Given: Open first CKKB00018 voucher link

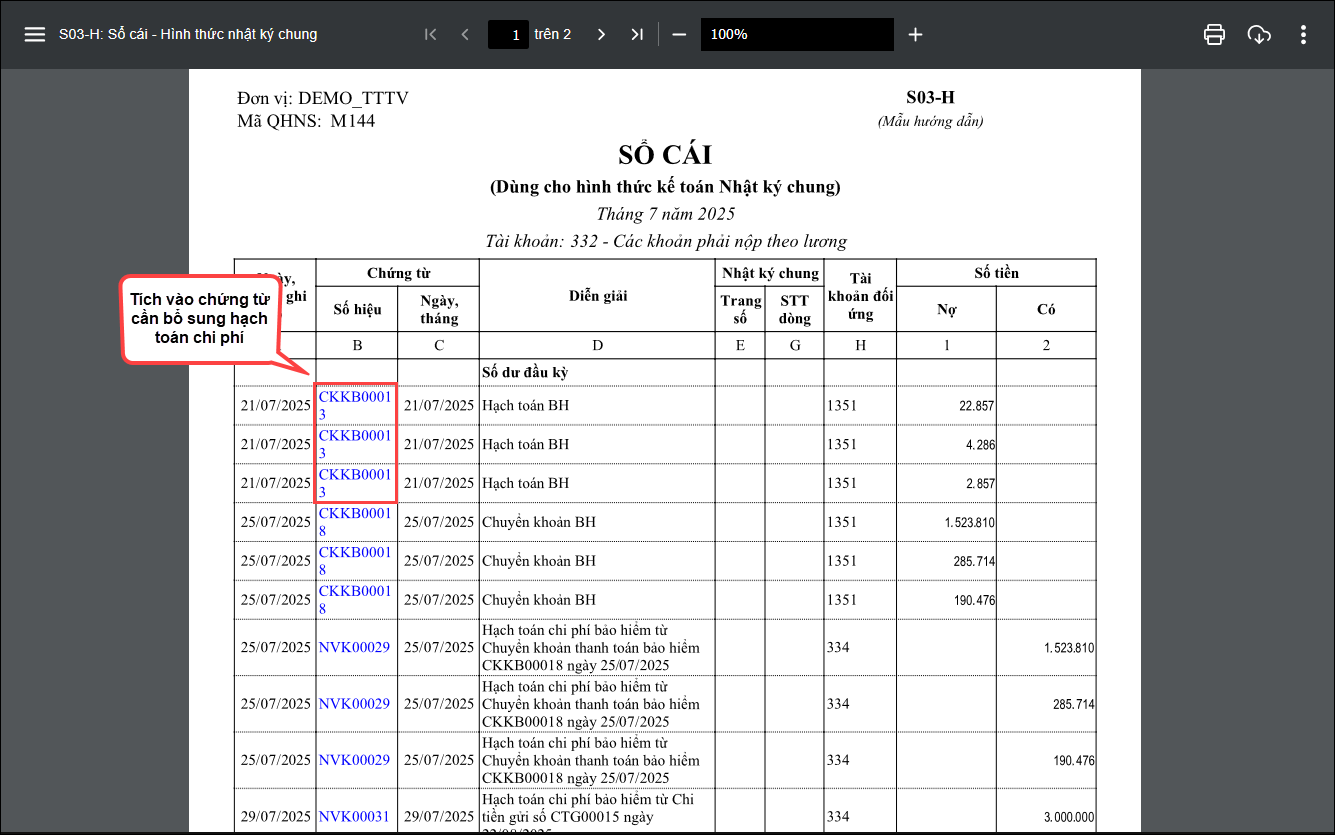Looking at the screenshot, I should [355, 514].
